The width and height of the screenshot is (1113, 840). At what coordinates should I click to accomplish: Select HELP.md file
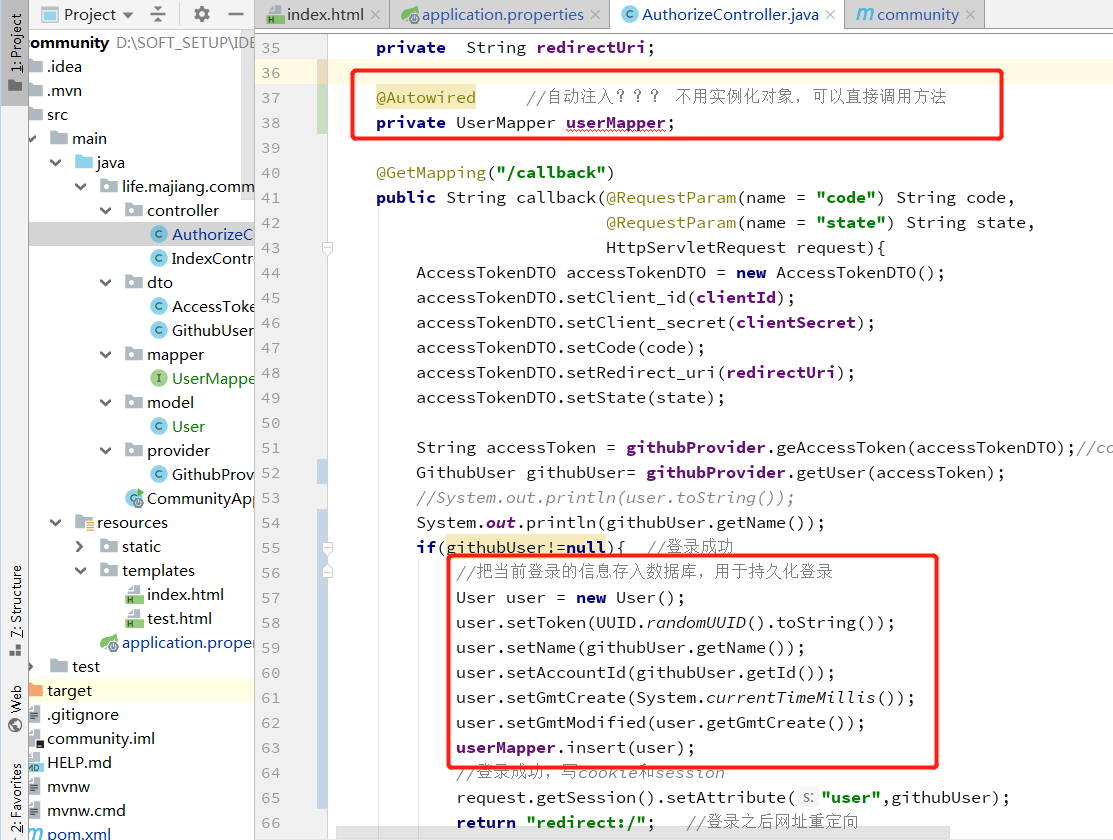[70, 763]
